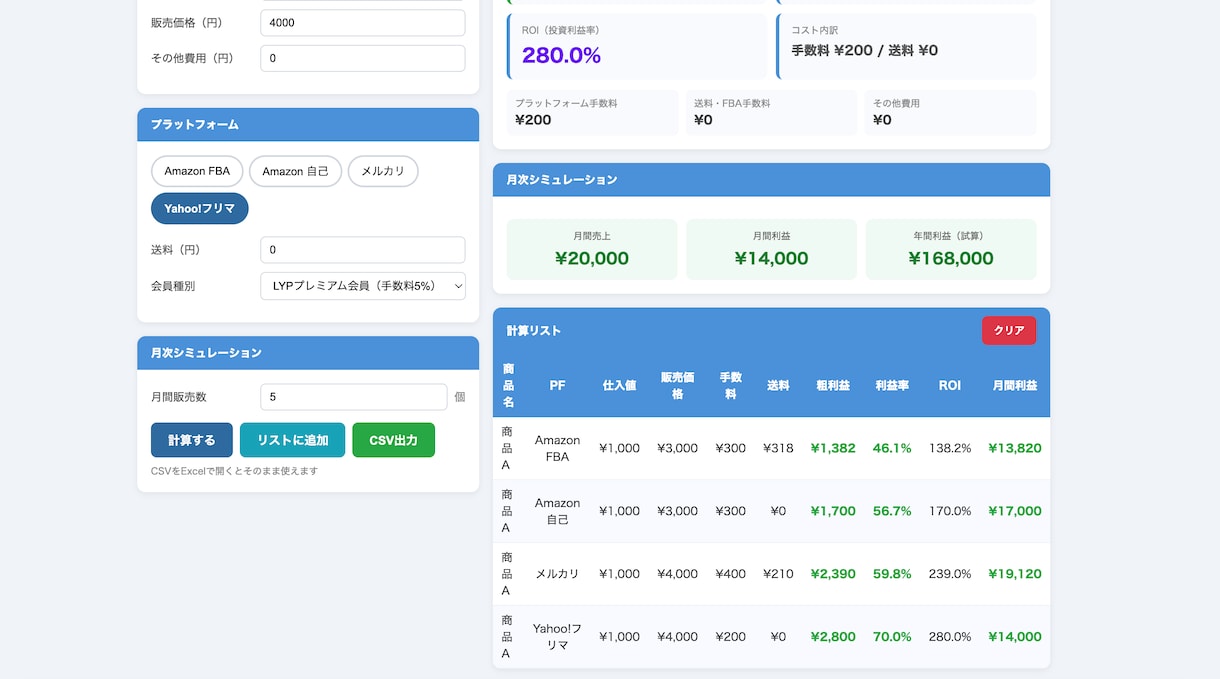This screenshot has height=679, width=1220.
Task: Click the 手数料 column header
Action: (731, 385)
